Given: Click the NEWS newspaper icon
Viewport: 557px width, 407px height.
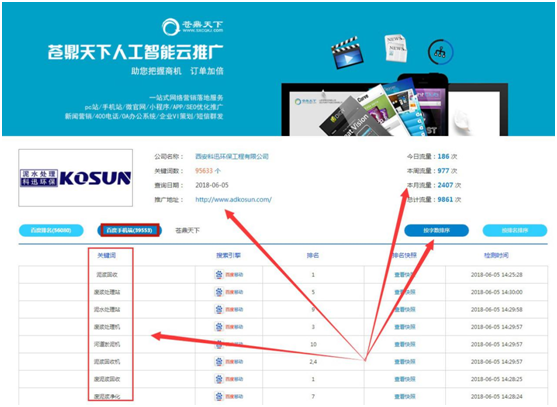Looking at the screenshot, I should [x=396, y=48].
